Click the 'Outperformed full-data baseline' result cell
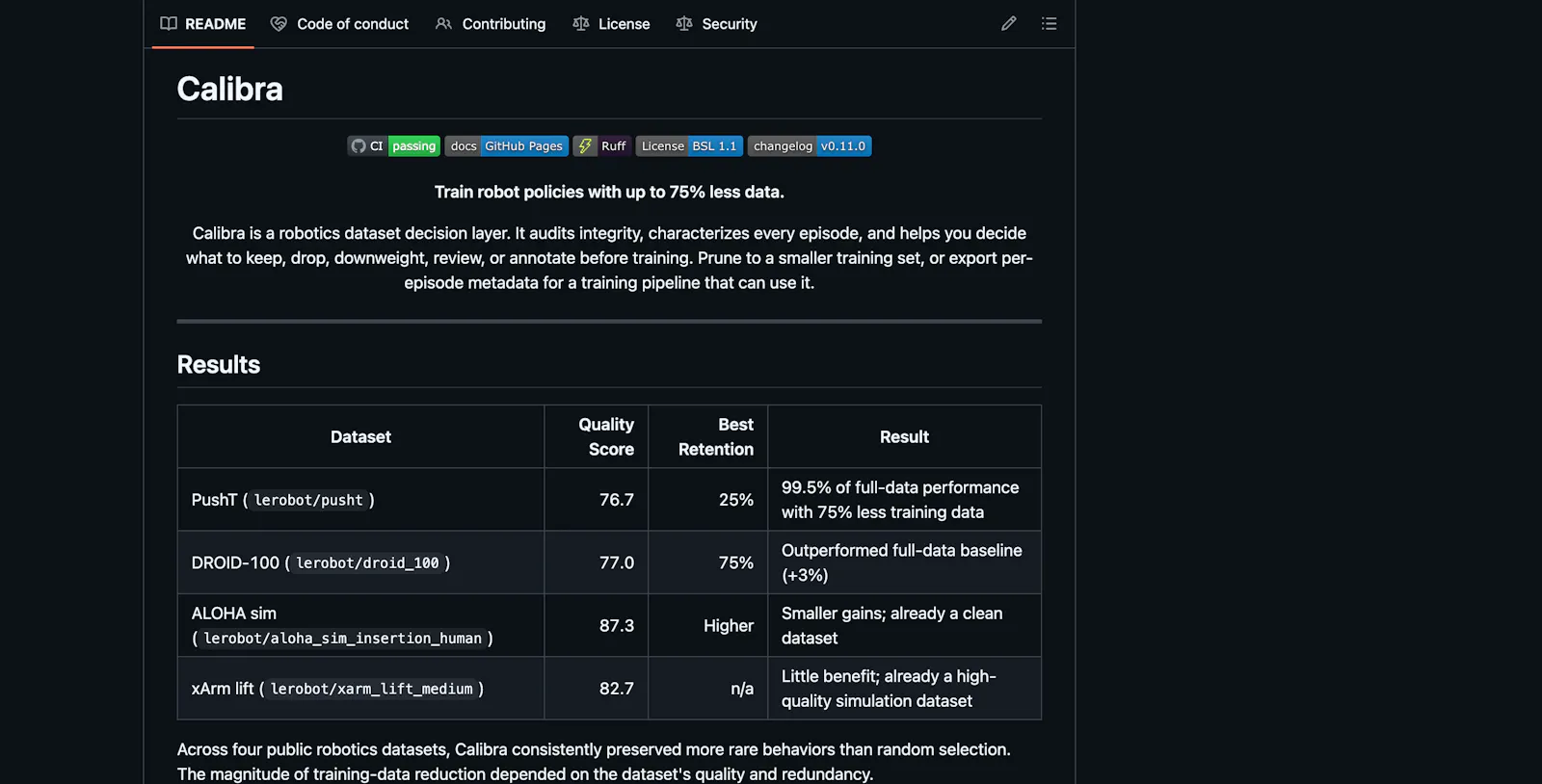 tap(904, 562)
